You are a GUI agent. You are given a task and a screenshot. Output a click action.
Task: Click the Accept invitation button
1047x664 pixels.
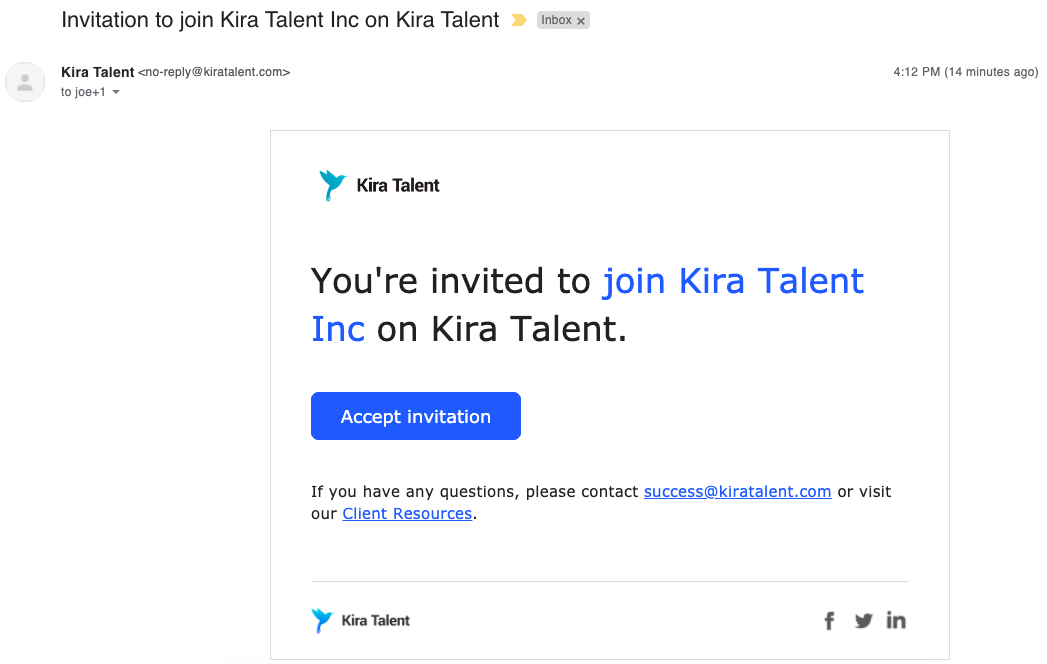pyautogui.click(x=416, y=416)
